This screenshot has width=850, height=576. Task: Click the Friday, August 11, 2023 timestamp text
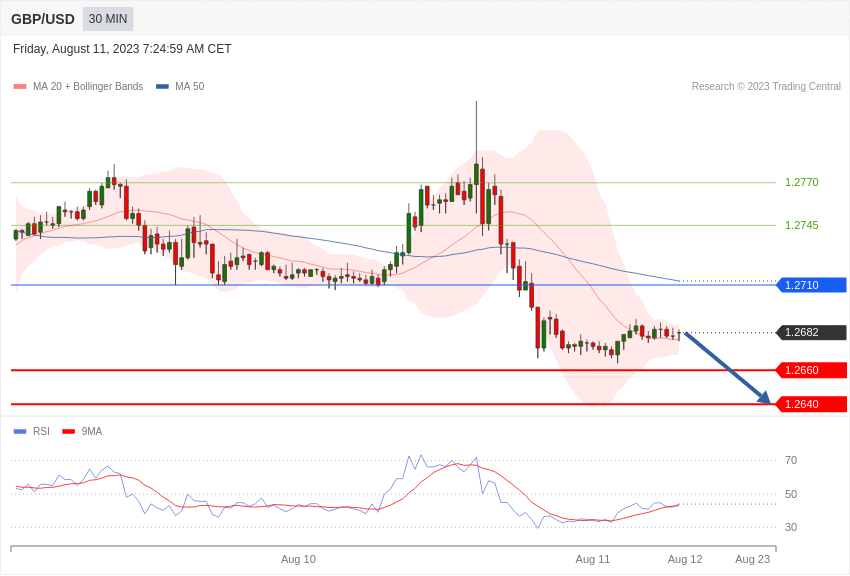pos(122,49)
